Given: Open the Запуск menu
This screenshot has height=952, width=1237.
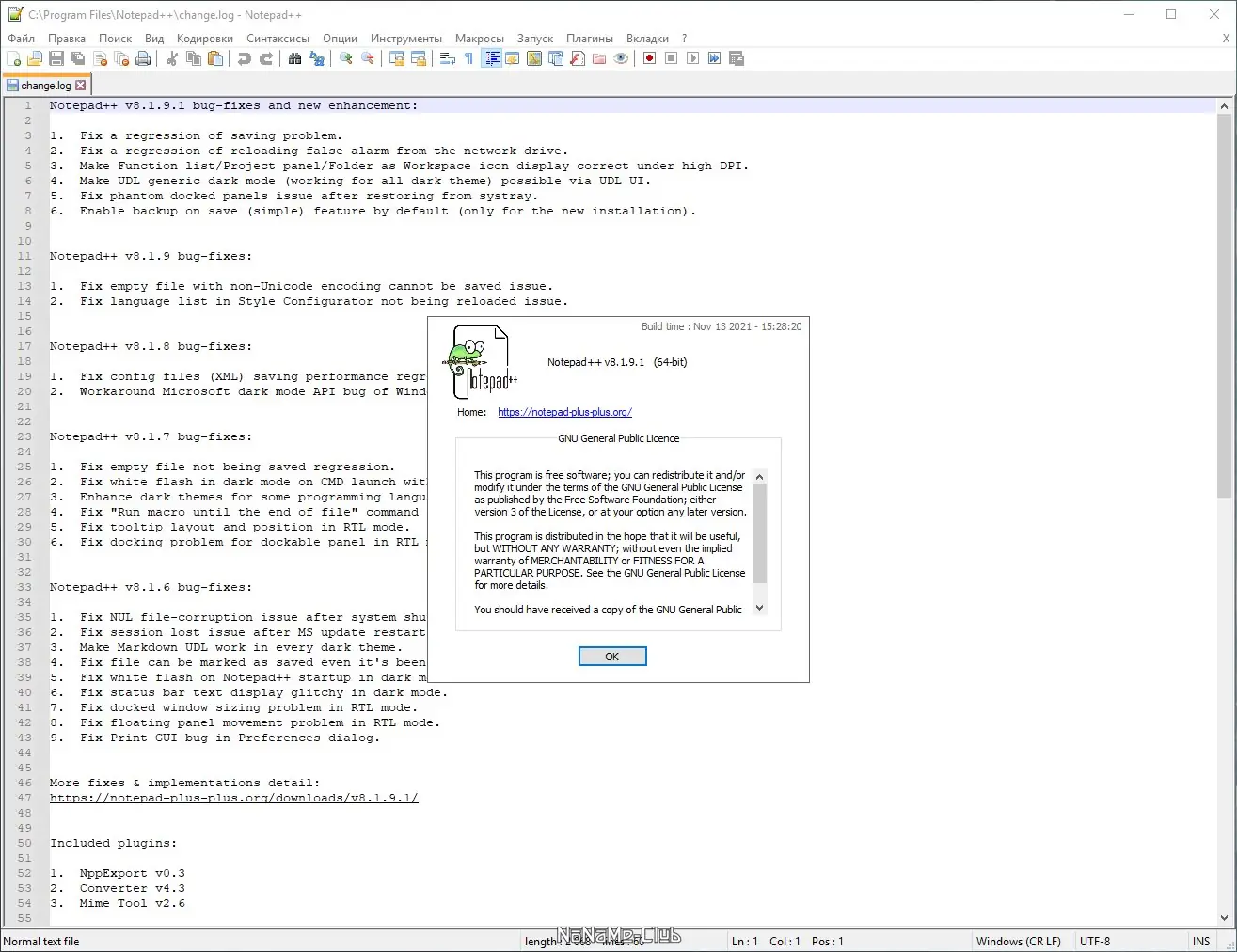Looking at the screenshot, I should tap(535, 39).
